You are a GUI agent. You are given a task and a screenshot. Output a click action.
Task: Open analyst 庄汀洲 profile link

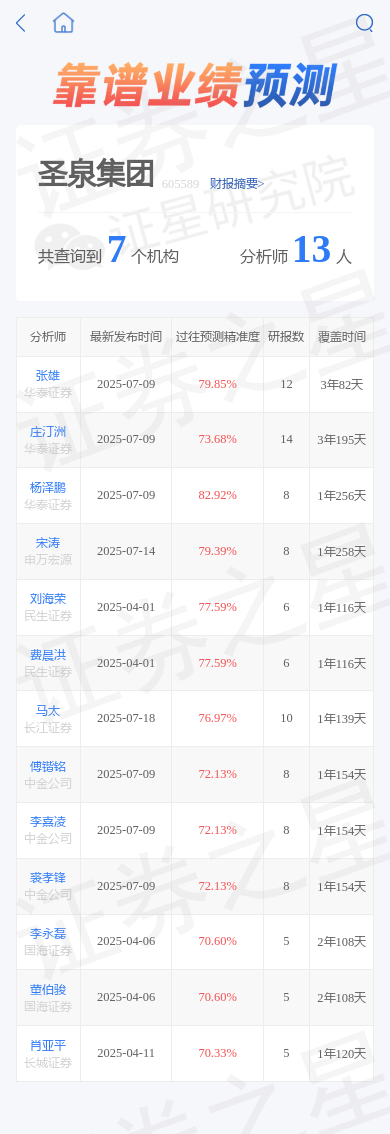48,432
